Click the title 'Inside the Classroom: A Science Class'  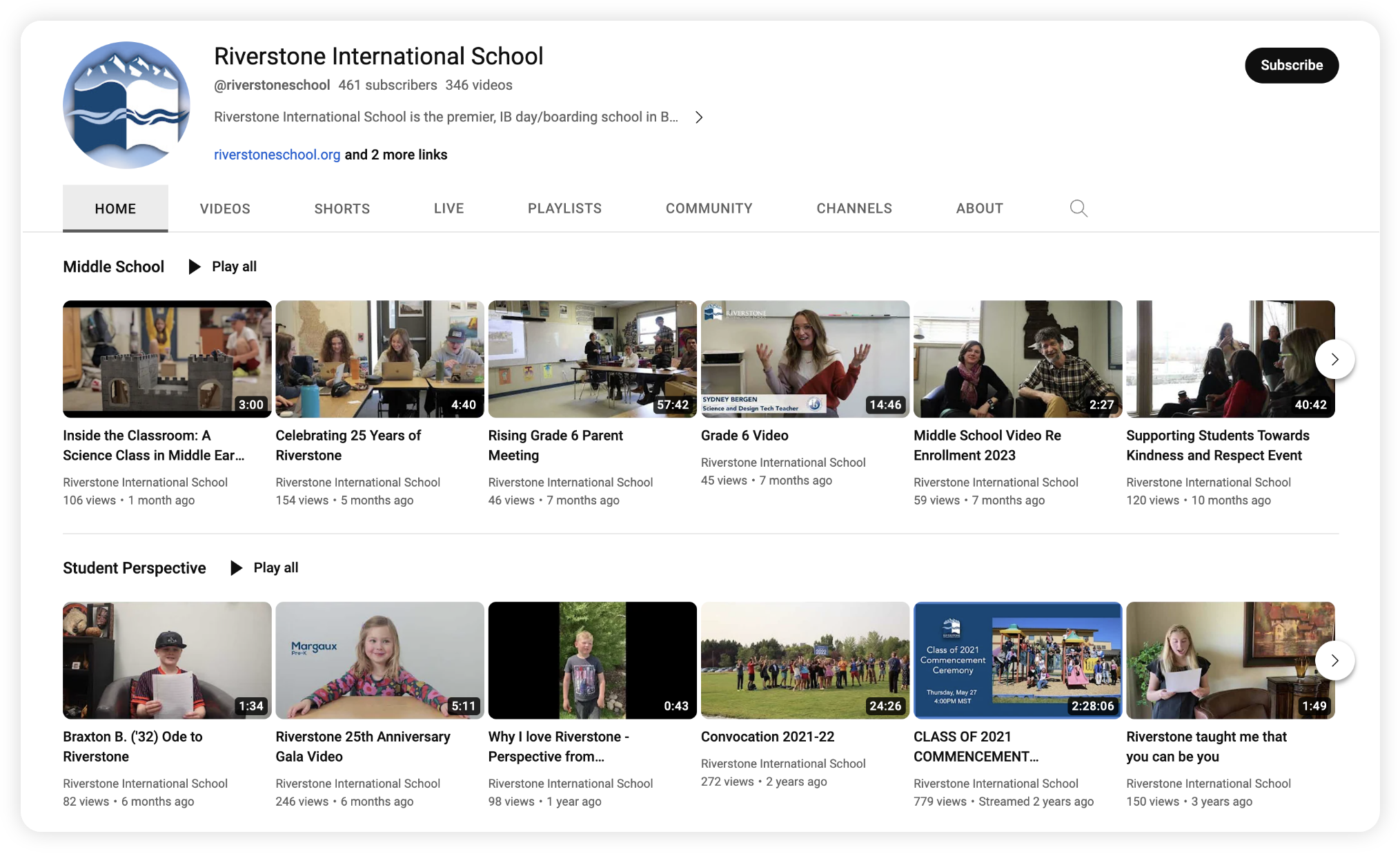click(154, 445)
